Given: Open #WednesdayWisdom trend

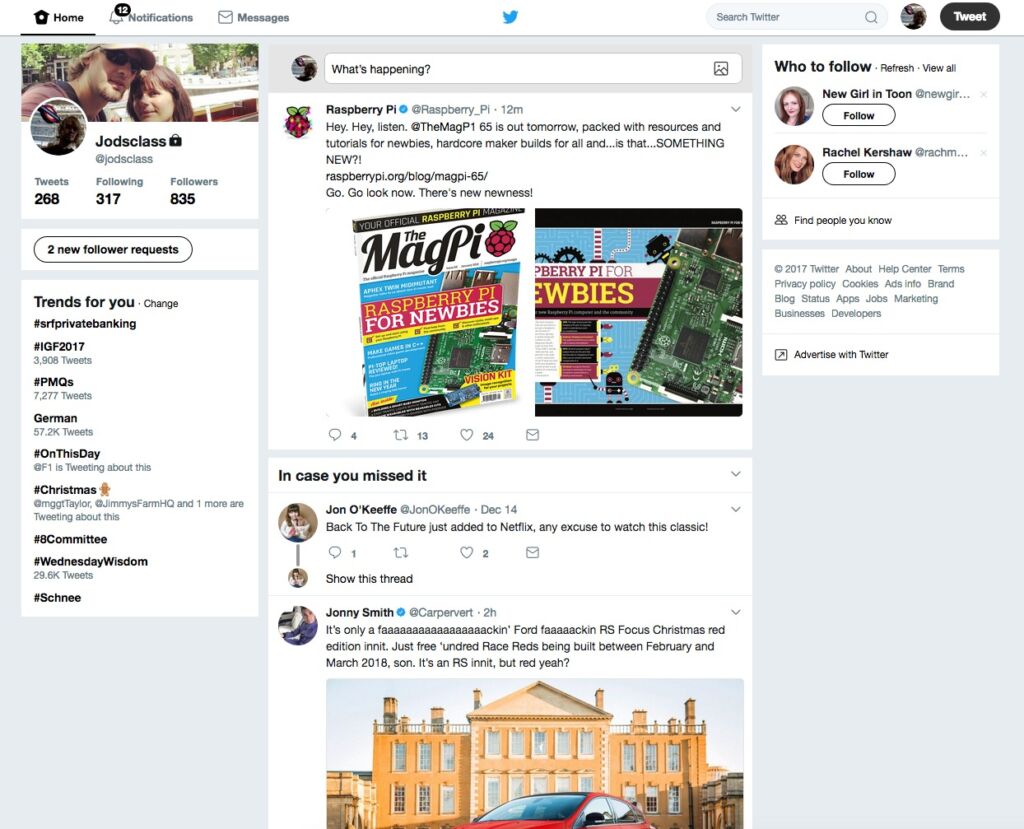Looking at the screenshot, I should 90,562.
